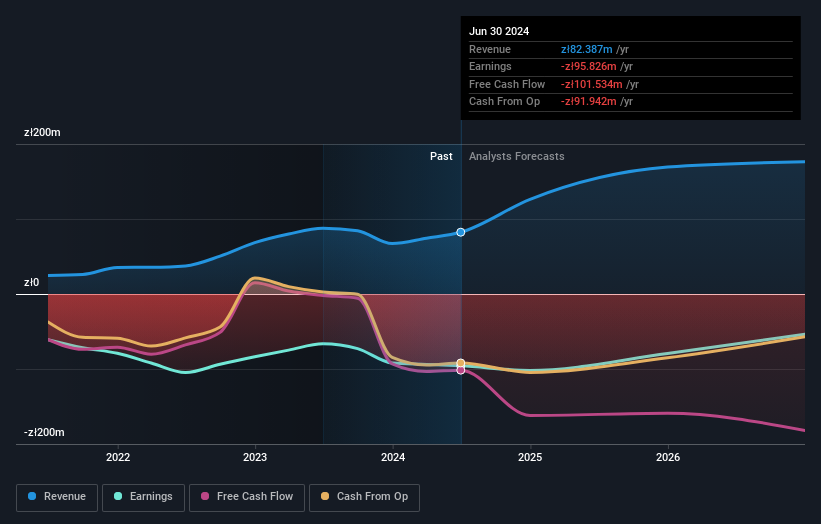The image size is (821, 524).
Task: Click the teal Earnings legend dot
Action: click(x=118, y=496)
